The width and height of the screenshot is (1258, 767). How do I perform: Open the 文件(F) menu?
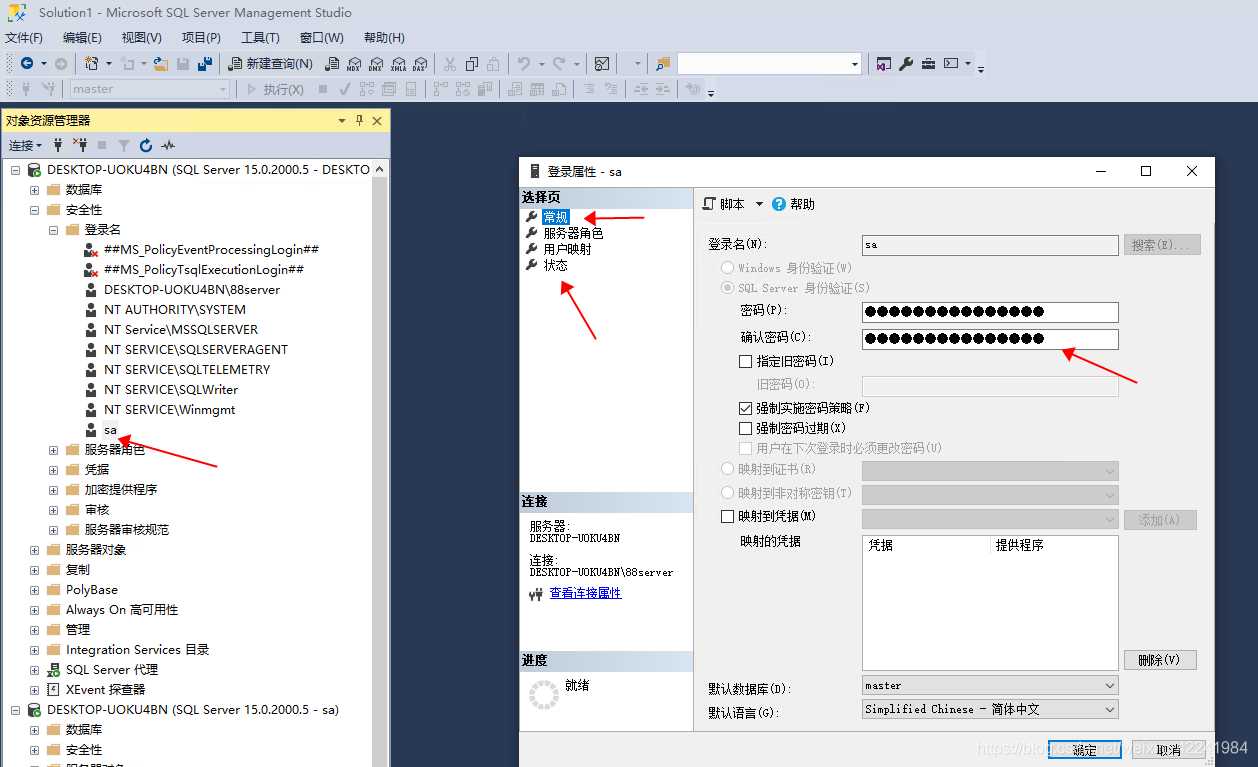point(24,38)
